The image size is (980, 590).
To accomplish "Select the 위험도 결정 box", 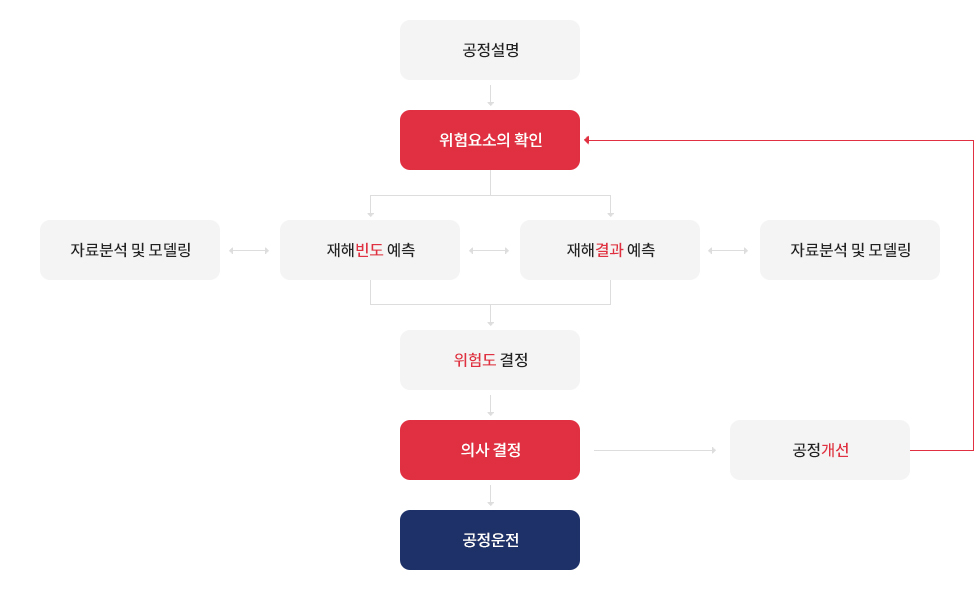I will tap(490, 360).
